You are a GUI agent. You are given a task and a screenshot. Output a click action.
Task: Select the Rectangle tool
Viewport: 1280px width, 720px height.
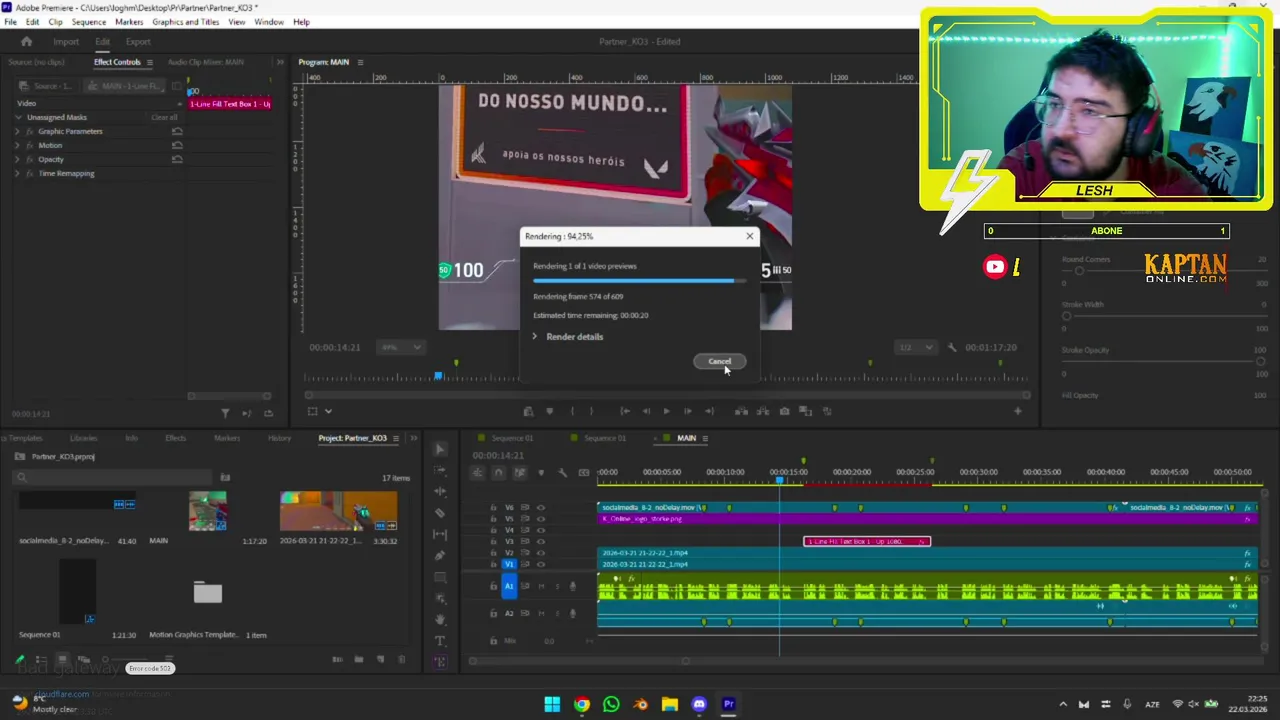tap(440, 577)
